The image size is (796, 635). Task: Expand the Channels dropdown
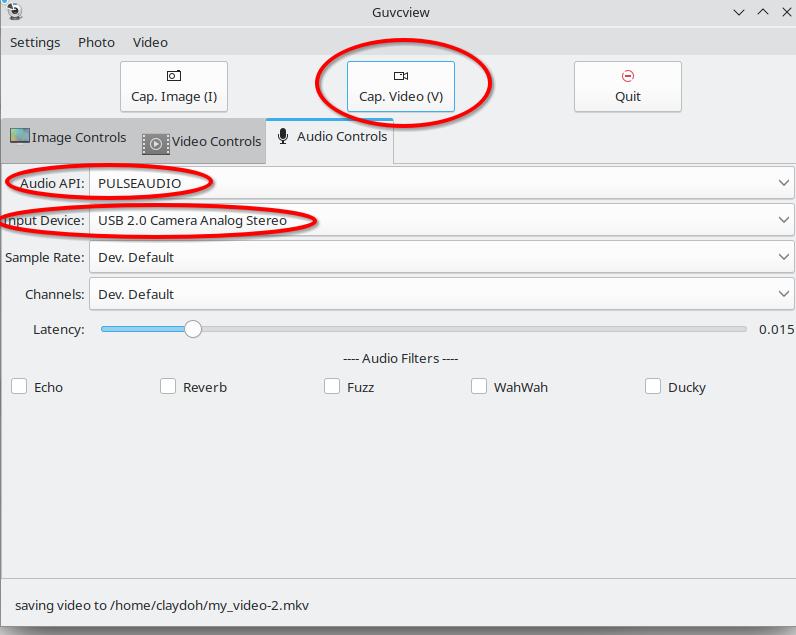point(440,294)
